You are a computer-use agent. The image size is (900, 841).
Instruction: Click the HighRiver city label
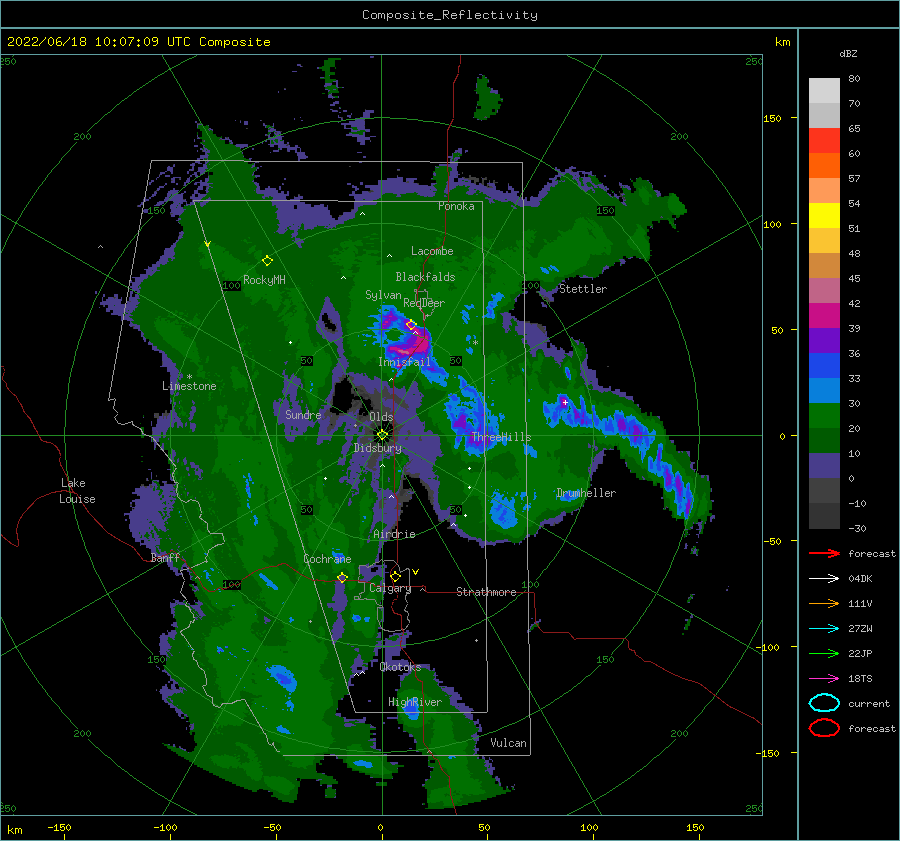click(x=415, y=702)
